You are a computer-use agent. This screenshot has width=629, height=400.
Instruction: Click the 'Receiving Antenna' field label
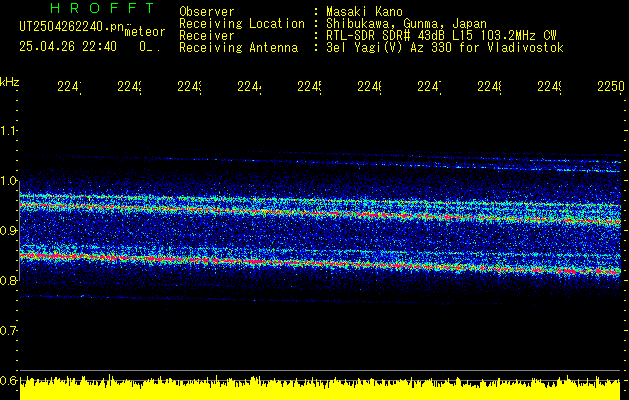click(239, 48)
